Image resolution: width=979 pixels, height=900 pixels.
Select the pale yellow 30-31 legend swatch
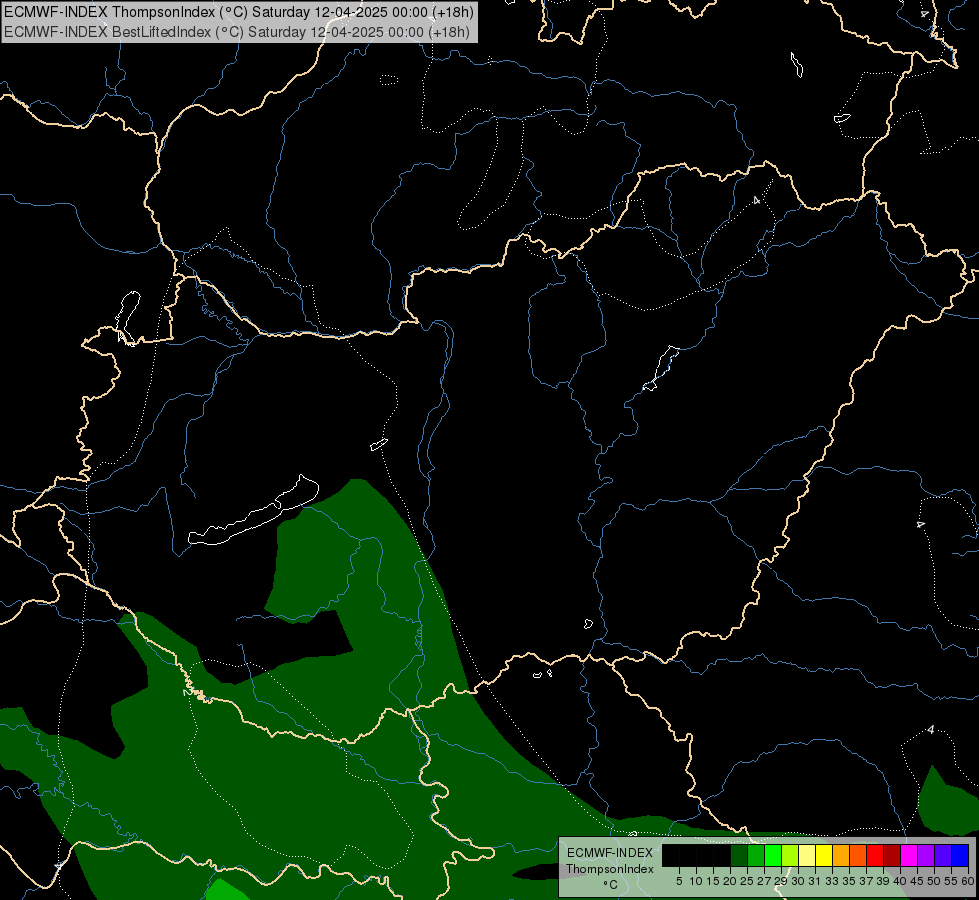pyautogui.click(x=807, y=855)
